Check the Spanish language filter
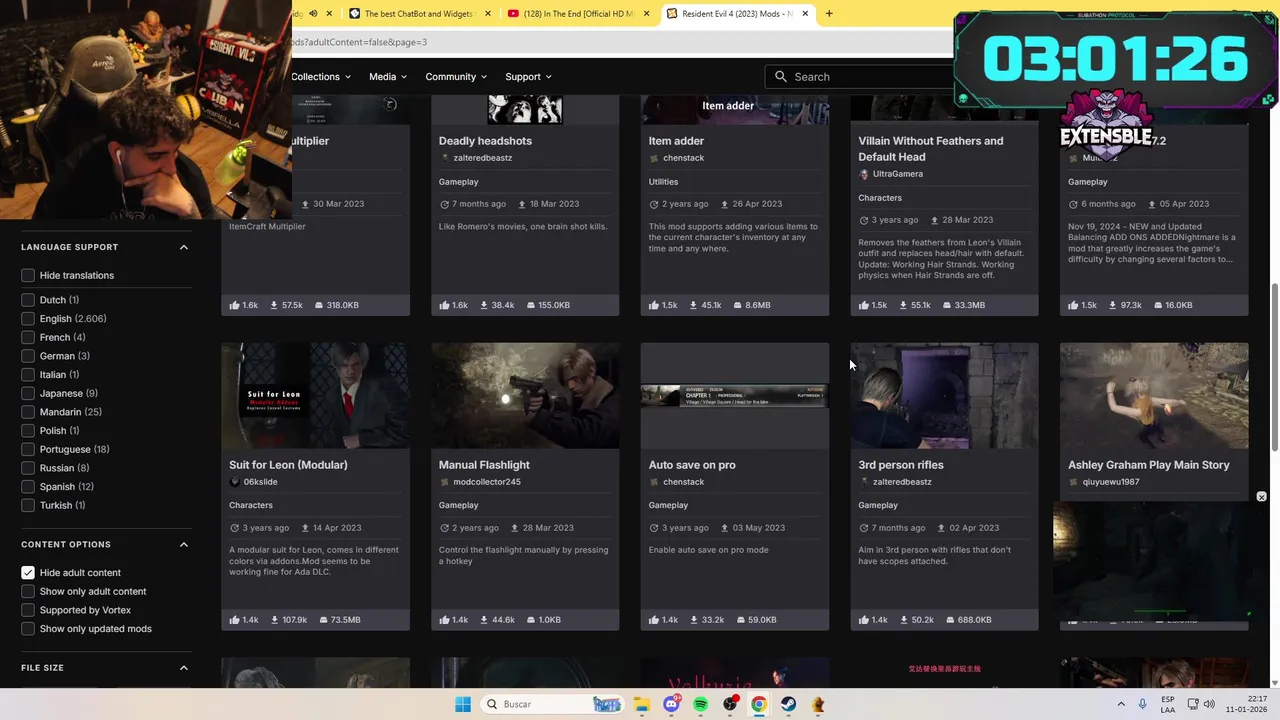 (28, 487)
